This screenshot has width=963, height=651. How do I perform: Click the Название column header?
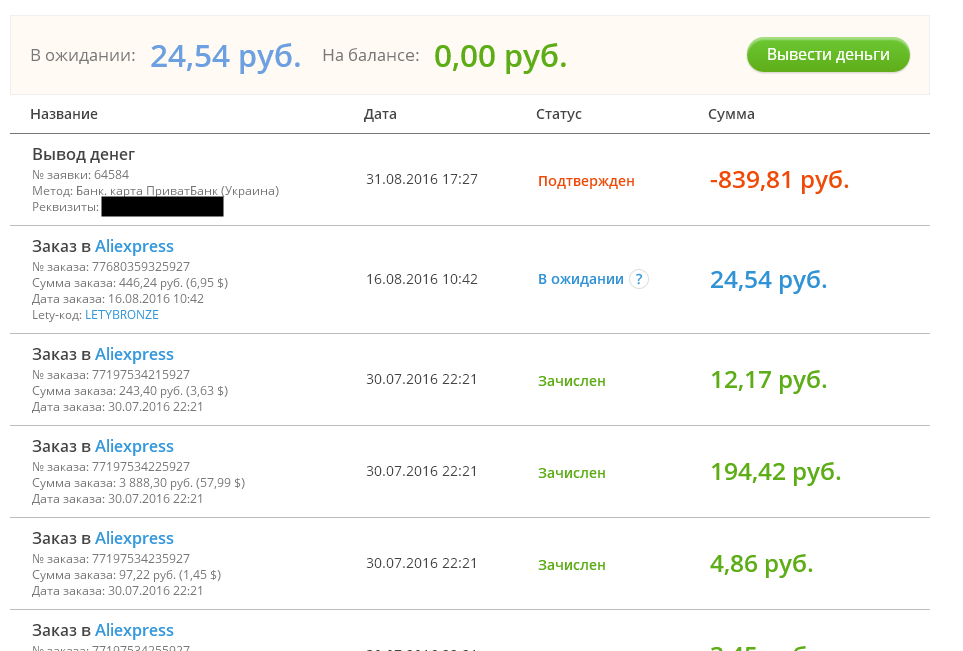[x=64, y=114]
